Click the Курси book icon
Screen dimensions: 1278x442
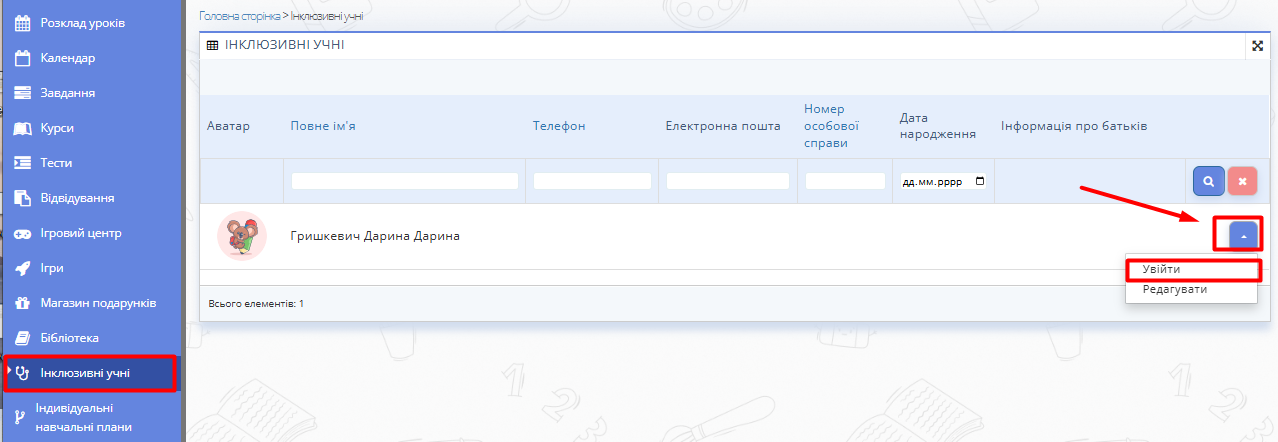(23, 128)
